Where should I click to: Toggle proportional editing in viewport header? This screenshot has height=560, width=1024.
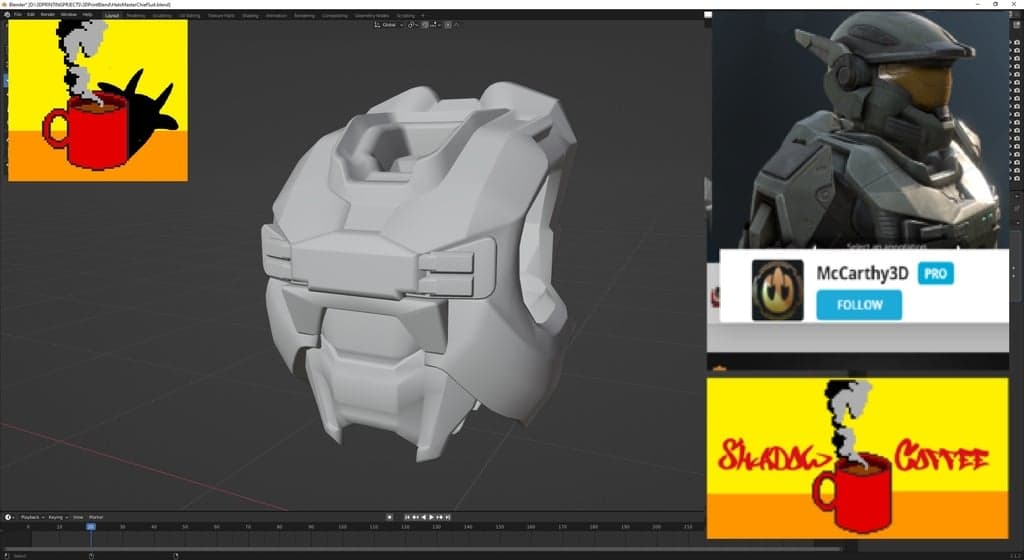[448, 25]
